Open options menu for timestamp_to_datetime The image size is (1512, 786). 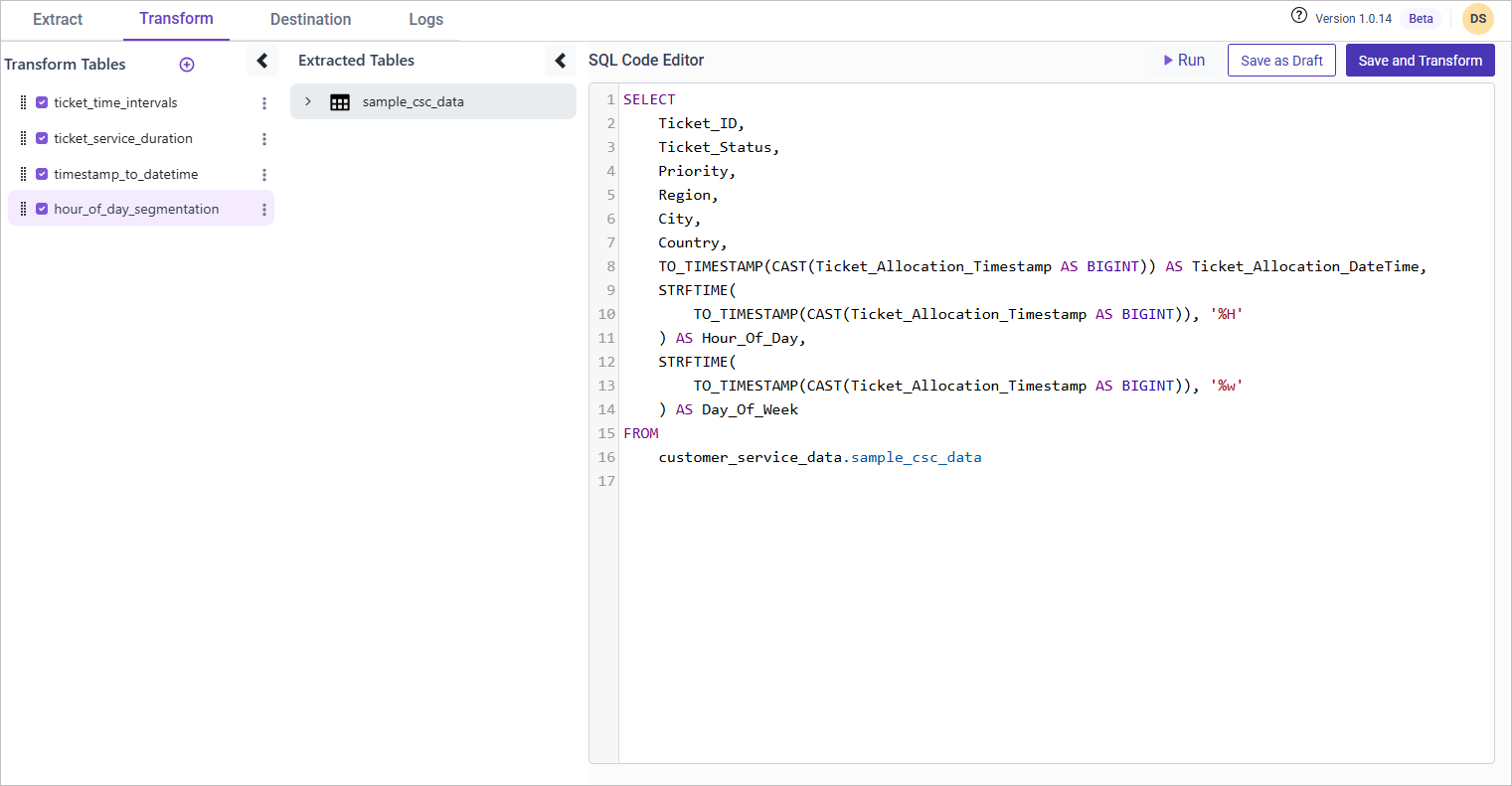coord(264,175)
